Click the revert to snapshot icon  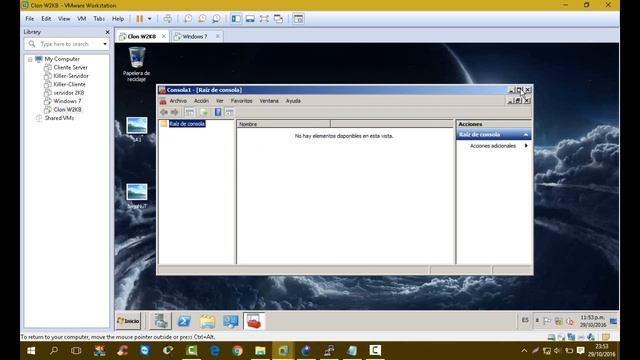pyautogui.click(x=202, y=19)
